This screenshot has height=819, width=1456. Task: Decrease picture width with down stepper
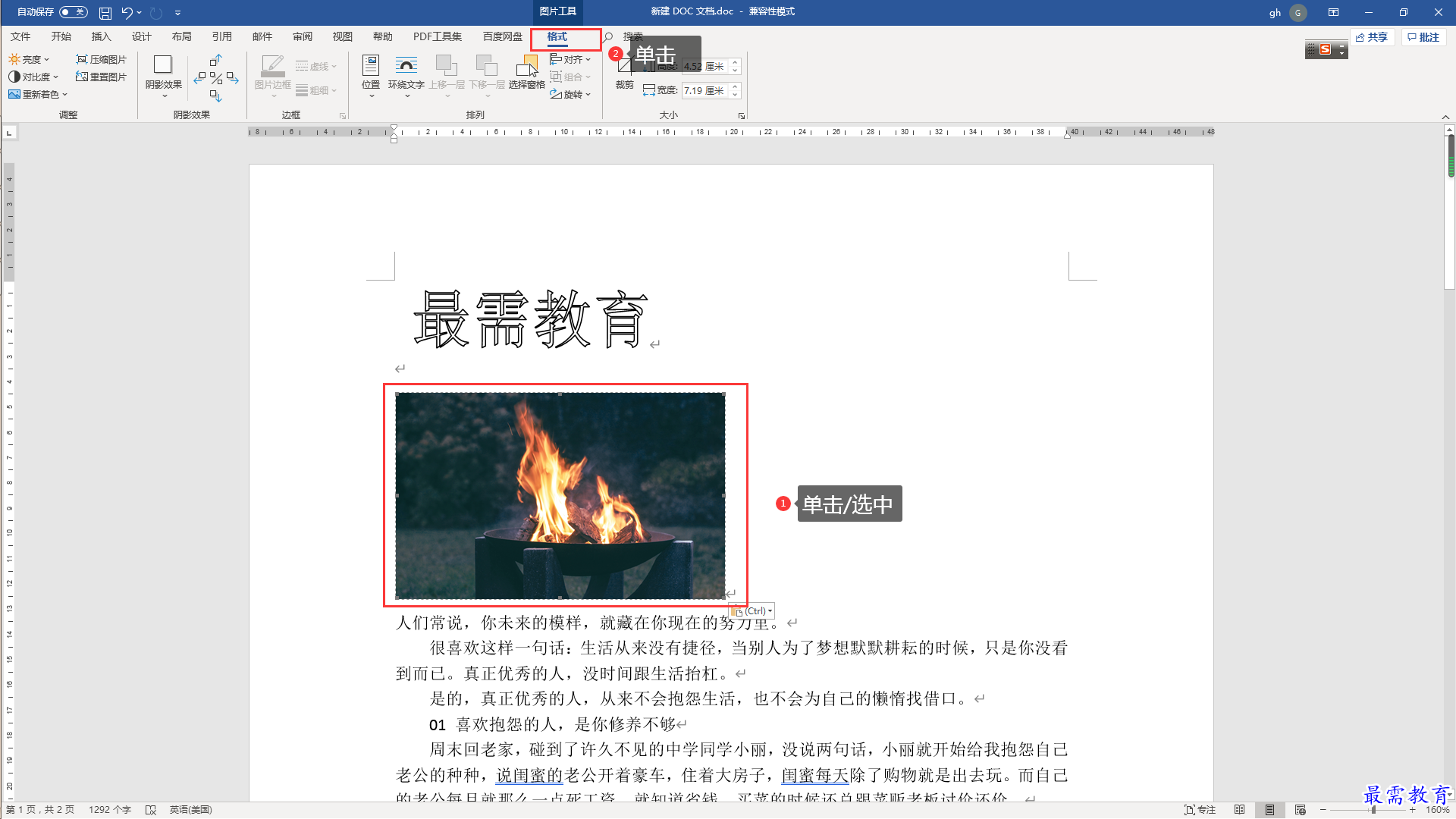coord(735,95)
